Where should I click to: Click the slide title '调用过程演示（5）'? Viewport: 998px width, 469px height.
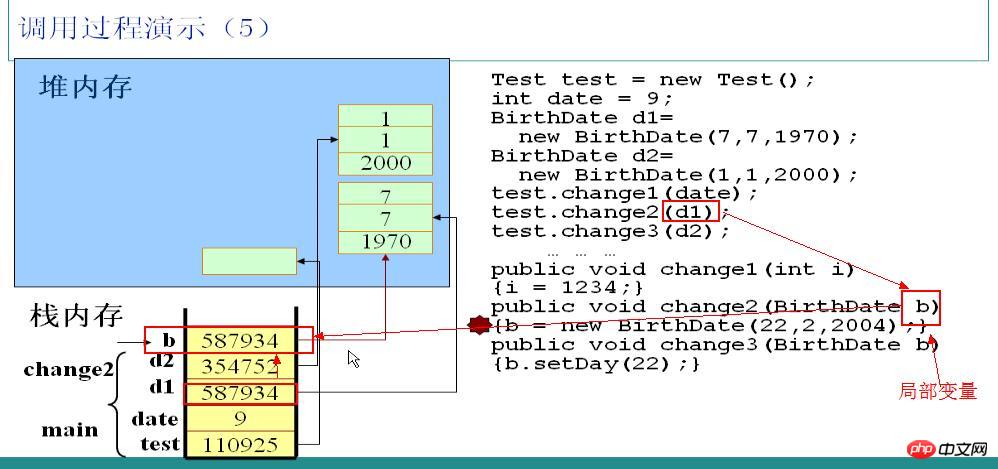click(x=146, y=28)
